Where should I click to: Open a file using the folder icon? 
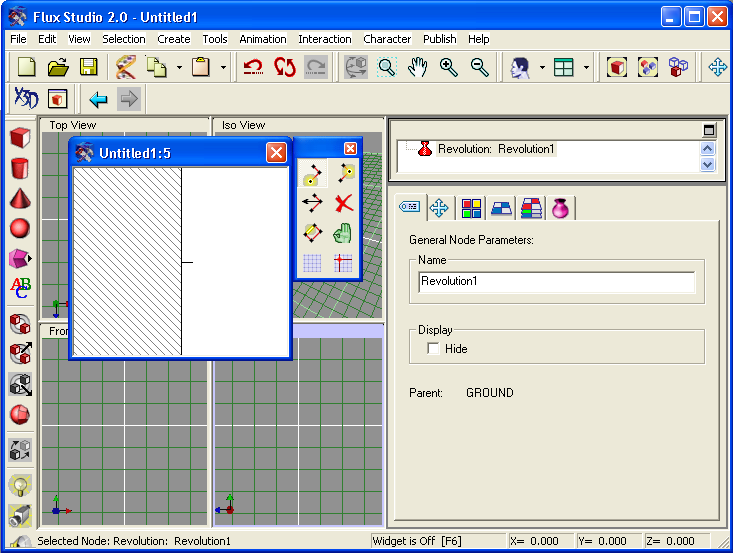pyautogui.click(x=58, y=67)
